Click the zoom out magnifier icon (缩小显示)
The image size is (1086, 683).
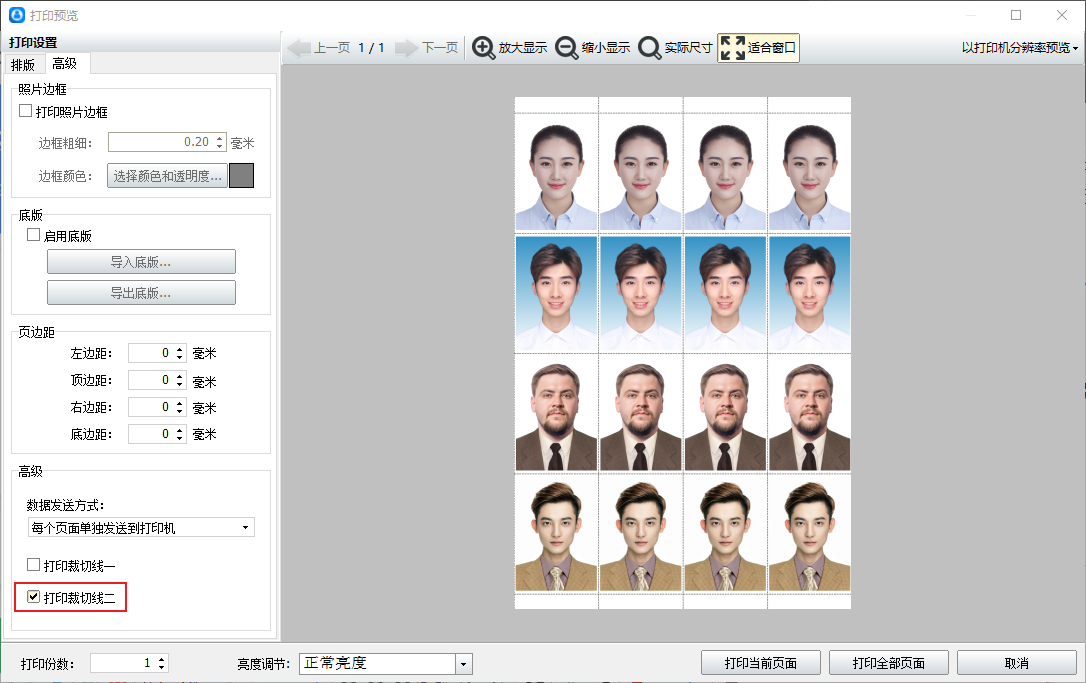coord(567,48)
